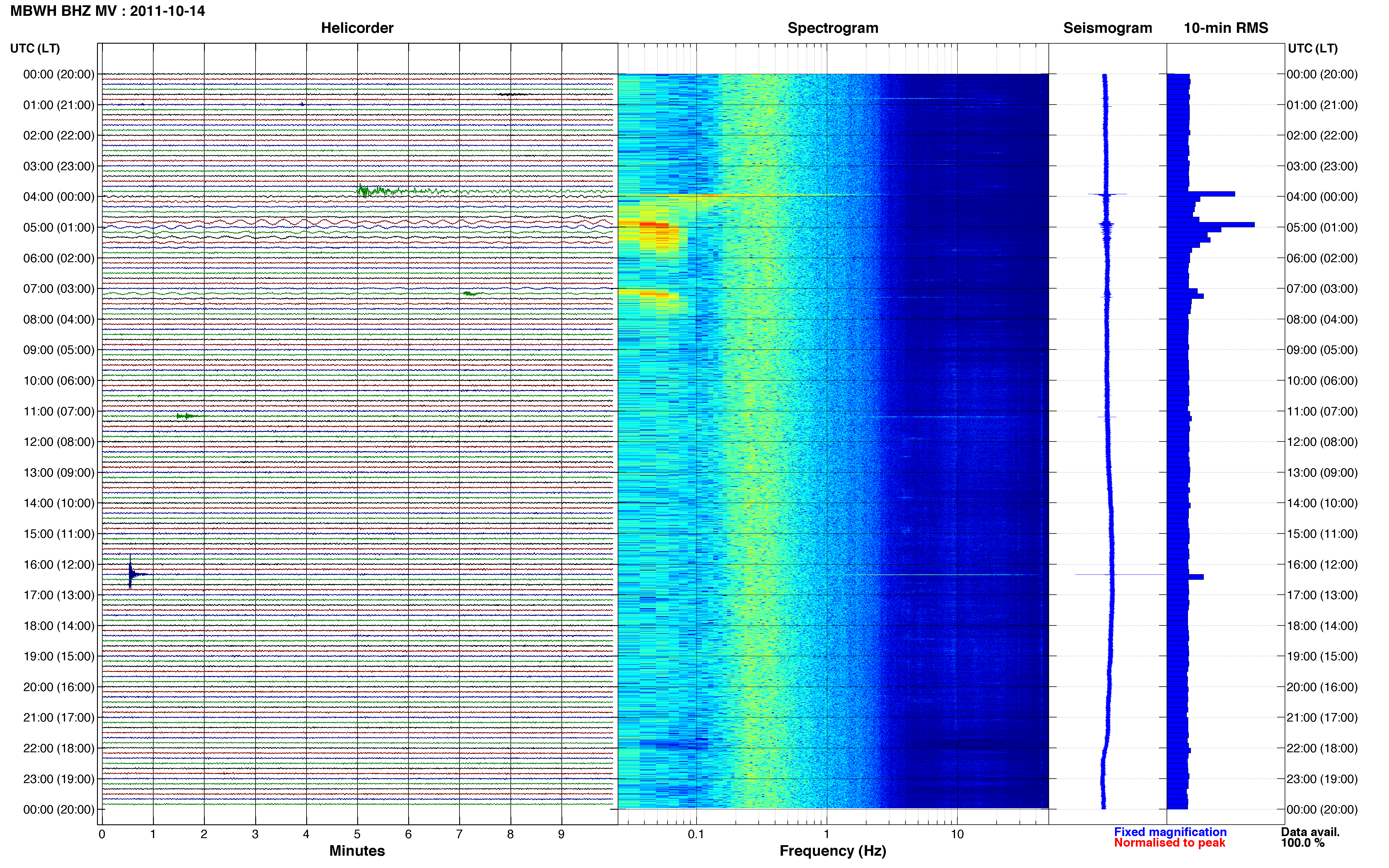Click left time label '05:00 (01:00)'
Screen dimensions: 1389x868
(x=59, y=227)
